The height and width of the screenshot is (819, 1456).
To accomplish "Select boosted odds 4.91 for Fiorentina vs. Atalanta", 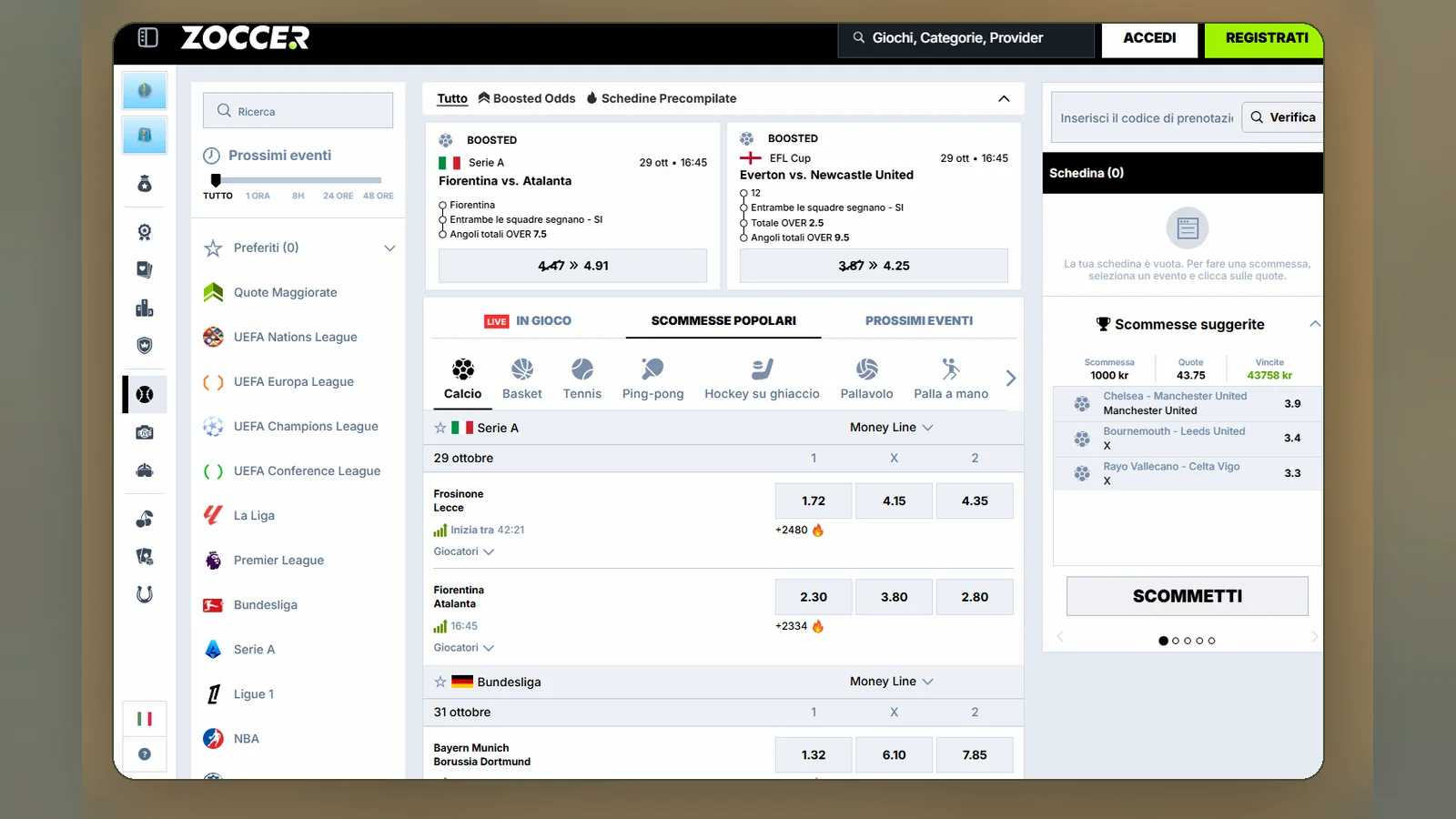I will point(572,266).
